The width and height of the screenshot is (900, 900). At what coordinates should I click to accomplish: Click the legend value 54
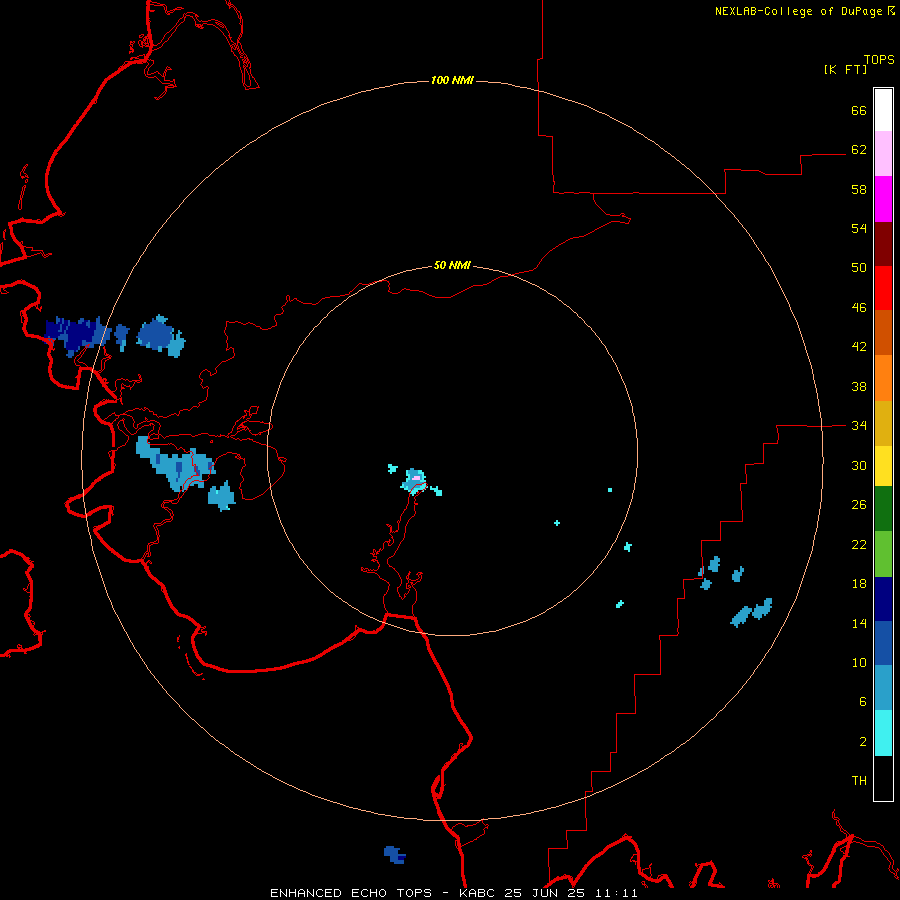pos(859,228)
